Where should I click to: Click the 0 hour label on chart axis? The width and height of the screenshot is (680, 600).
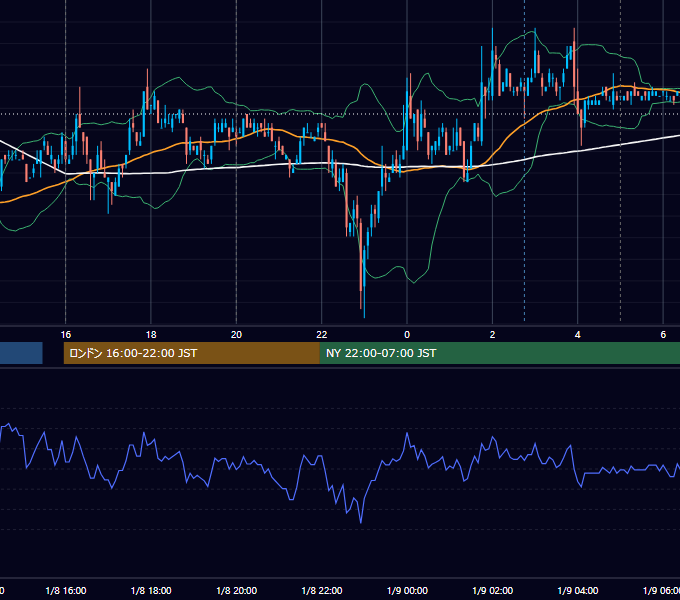[407, 335]
